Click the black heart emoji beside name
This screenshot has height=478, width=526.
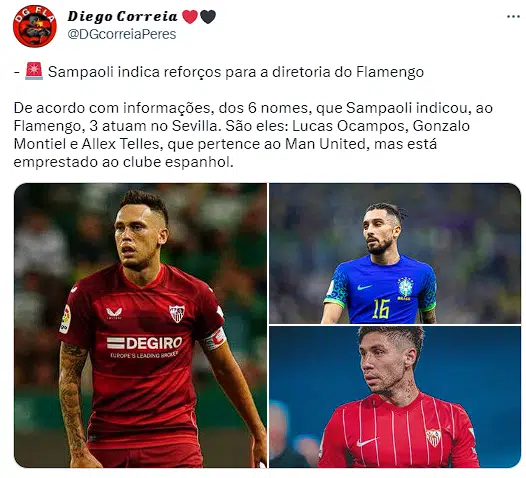(x=208, y=17)
